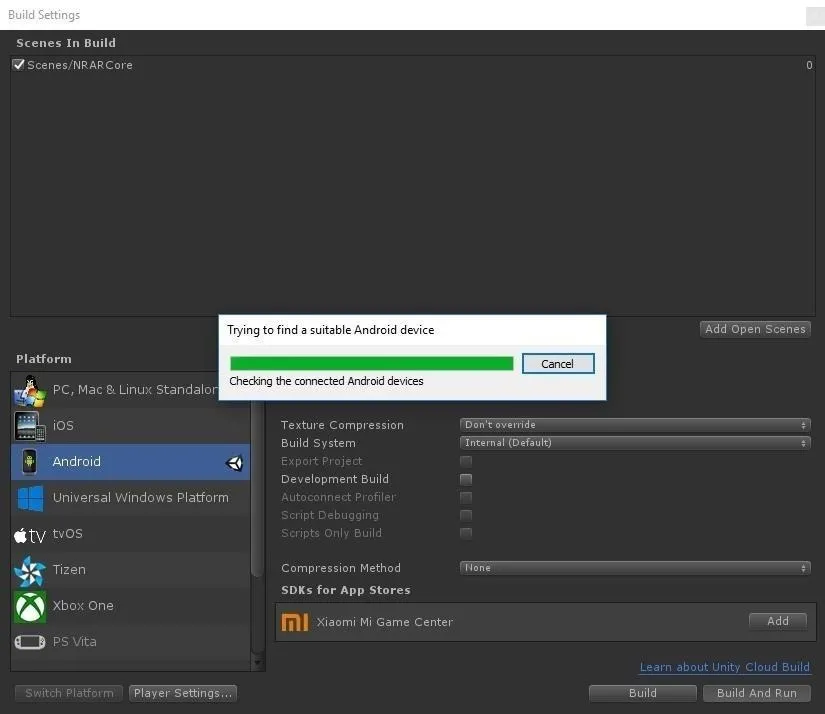Select tvOS in the platform list
825x714 pixels.
point(130,534)
